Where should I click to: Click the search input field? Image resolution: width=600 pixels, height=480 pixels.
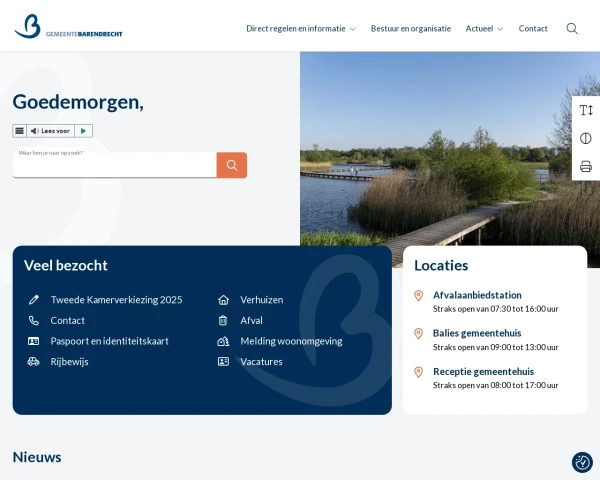tap(114, 166)
